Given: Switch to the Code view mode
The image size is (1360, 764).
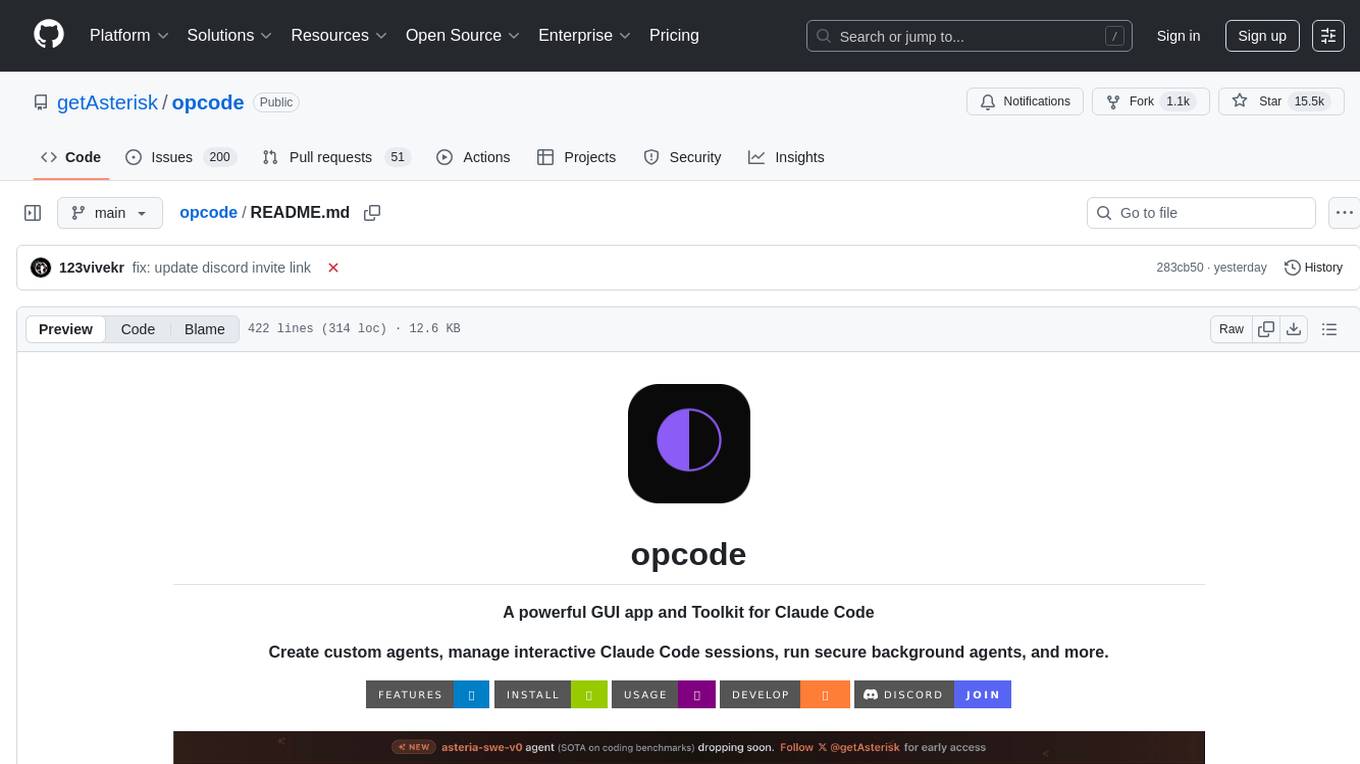Looking at the screenshot, I should pyautogui.click(x=138, y=329).
